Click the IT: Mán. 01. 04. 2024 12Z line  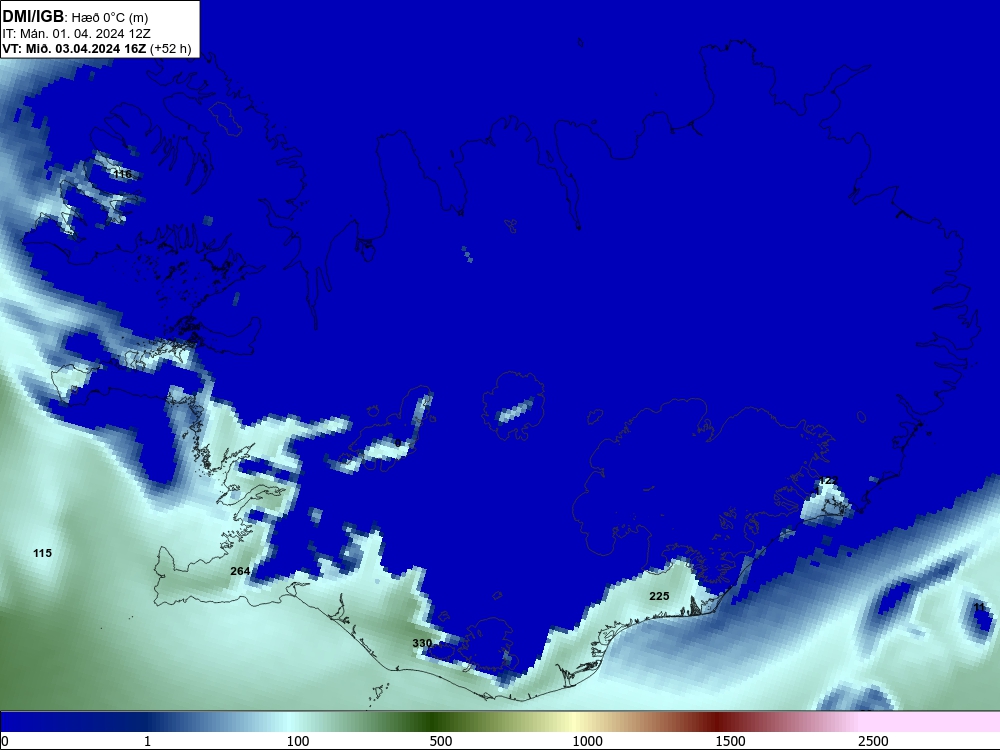click(x=77, y=34)
